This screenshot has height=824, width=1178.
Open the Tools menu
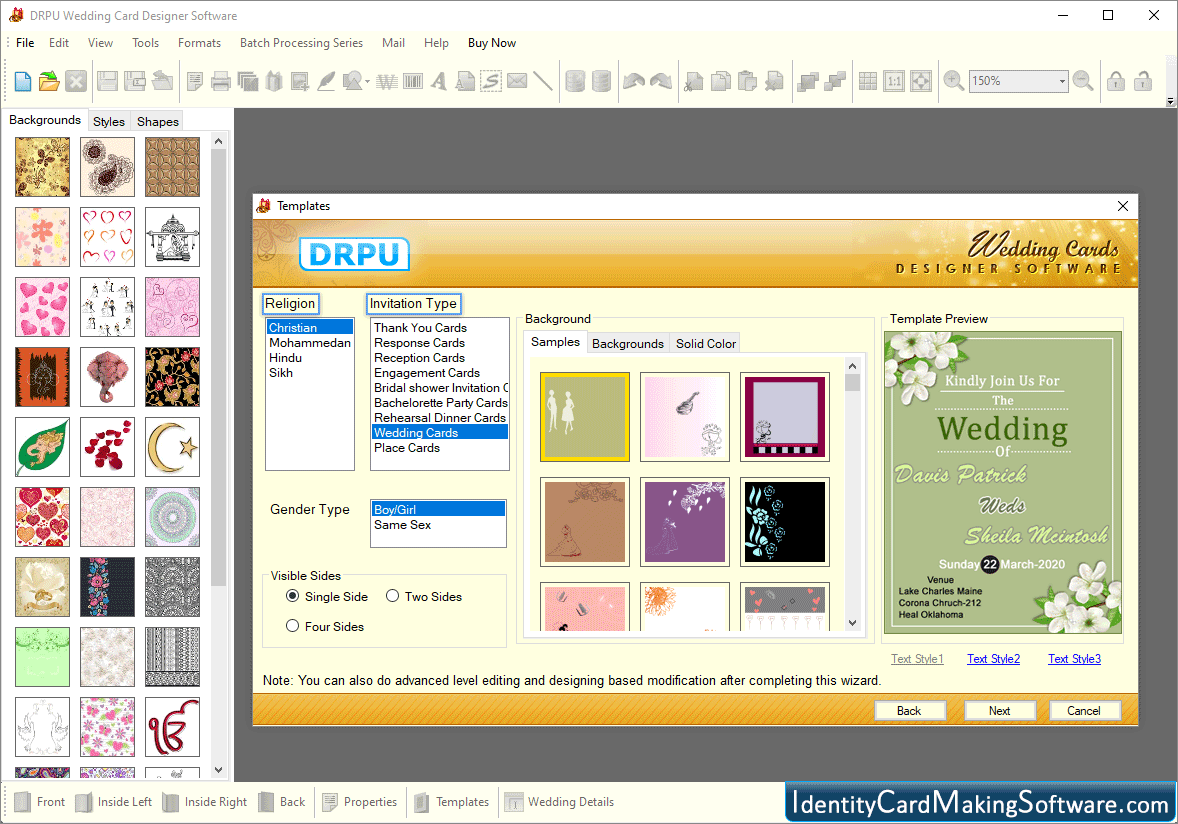click(x=145, y=43)
